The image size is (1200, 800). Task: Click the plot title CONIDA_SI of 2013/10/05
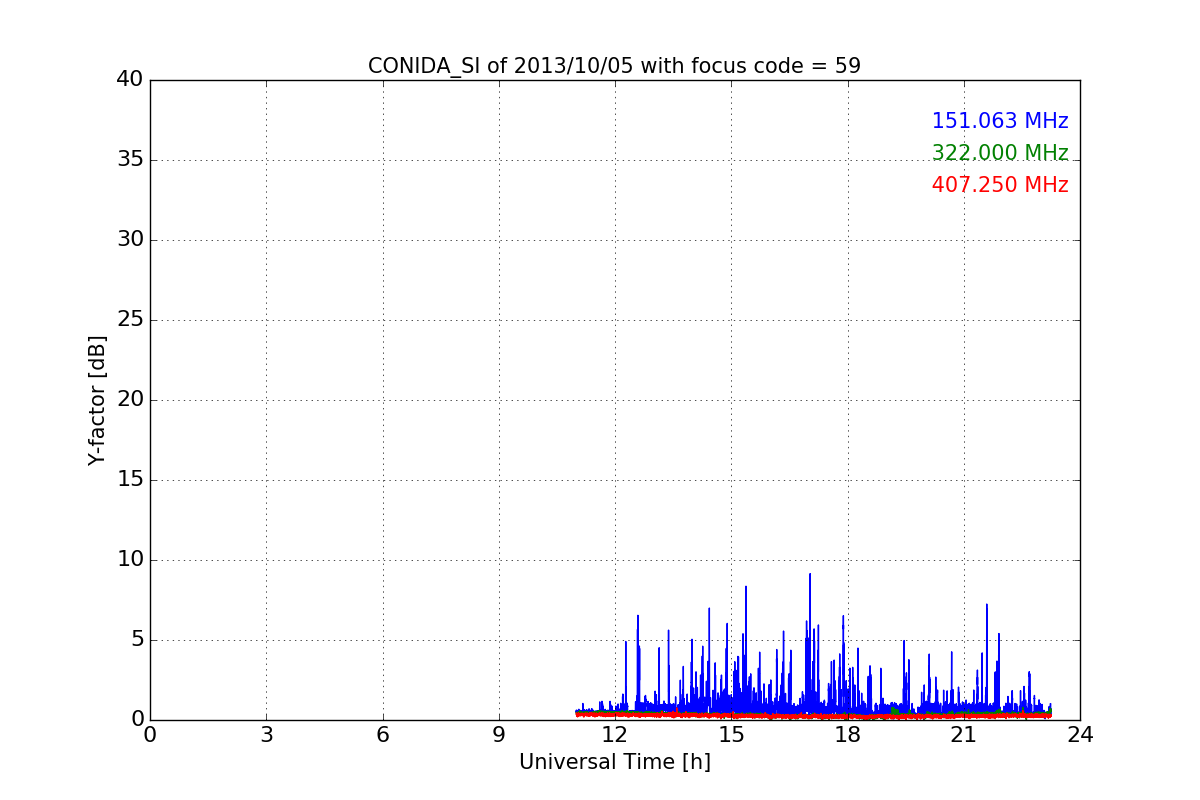(x=614, y=66)
